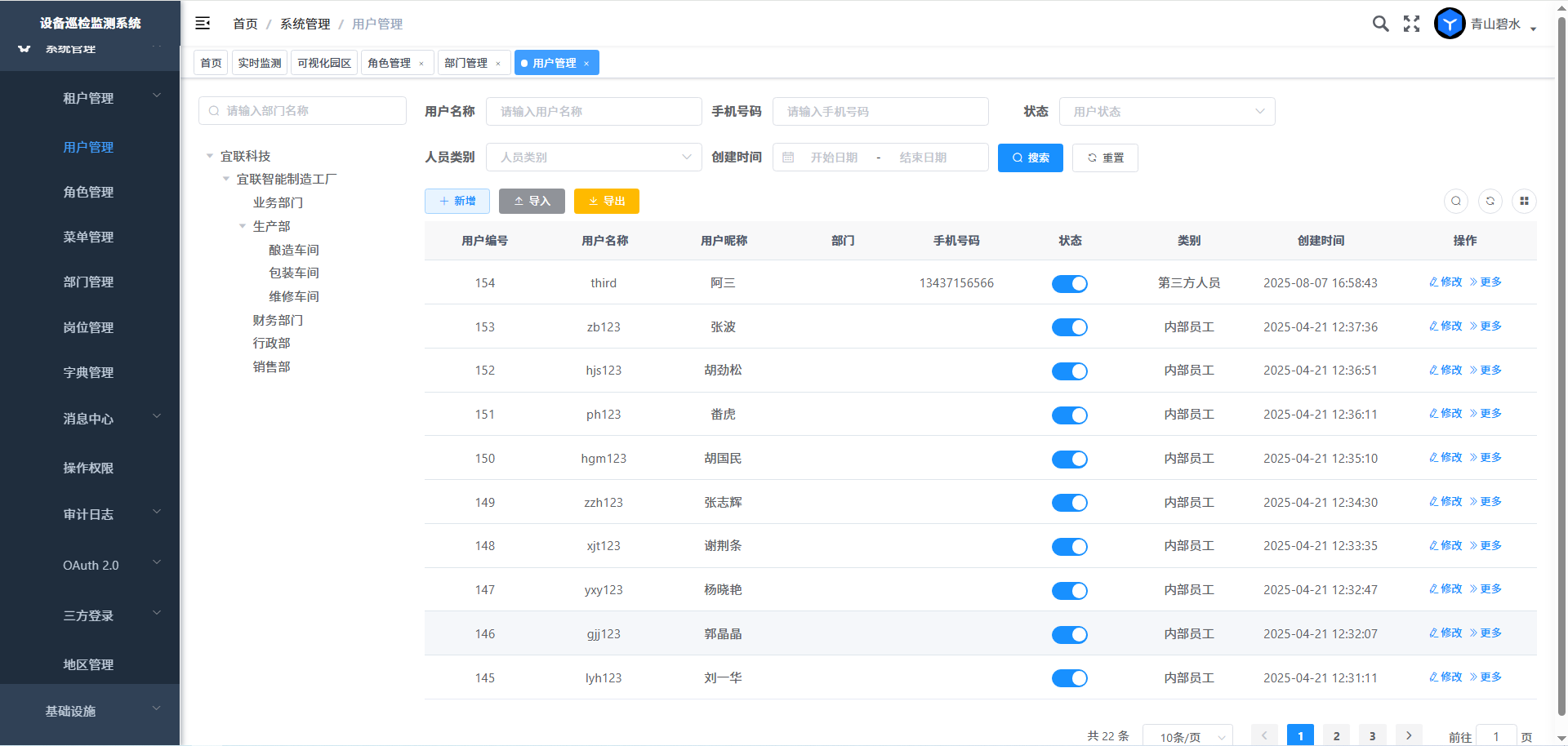The height and width of the screenshot is (746, 1568).
Task: Hide the search area using the round magnifier icon
Action: (1456, 202)
